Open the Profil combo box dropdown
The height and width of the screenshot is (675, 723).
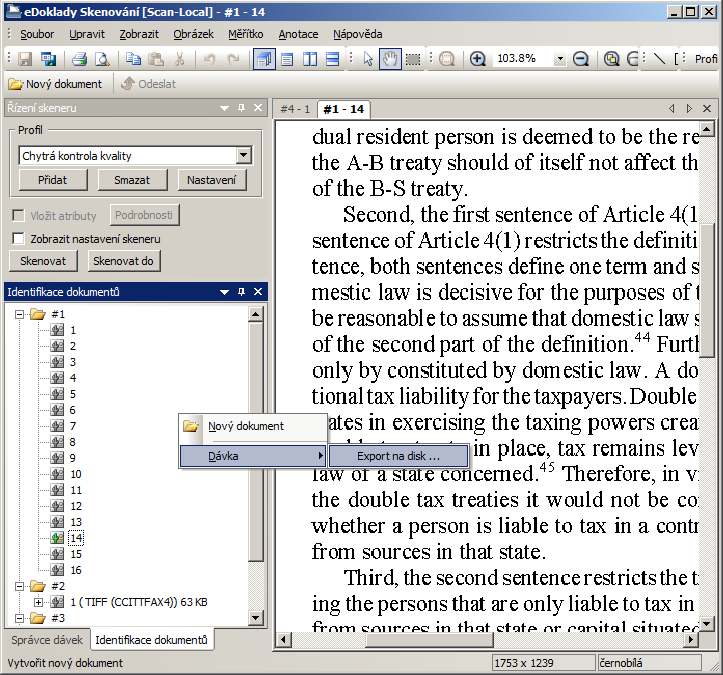coord(244,155)
